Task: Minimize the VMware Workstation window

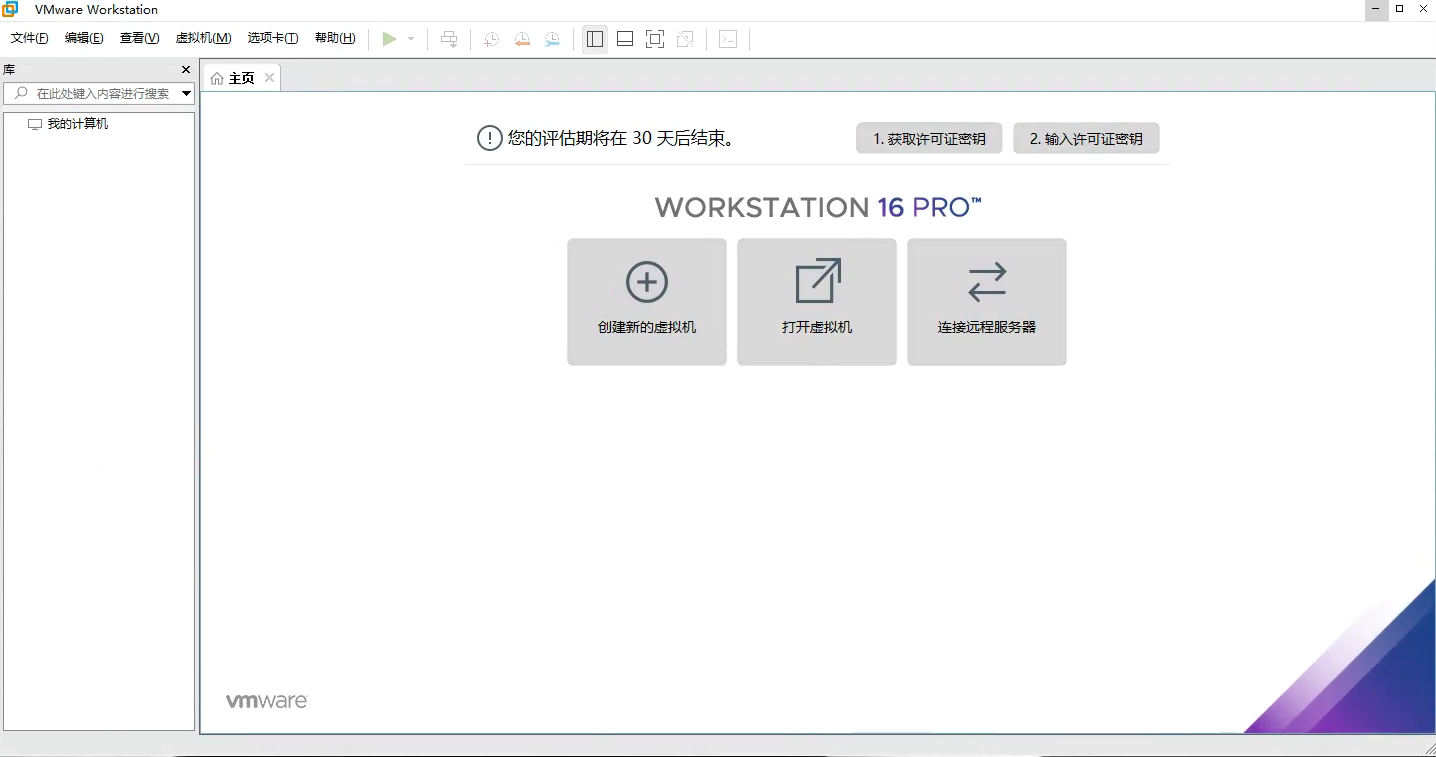Action: 1376,8
